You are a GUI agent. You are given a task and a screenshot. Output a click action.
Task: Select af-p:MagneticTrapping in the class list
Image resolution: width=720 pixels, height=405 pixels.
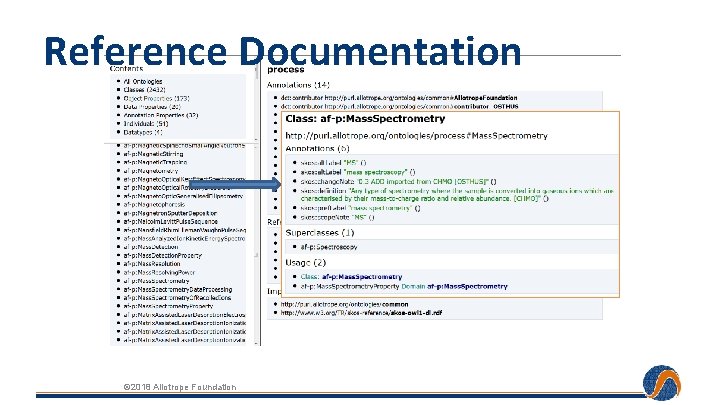(x=155, y=162)
